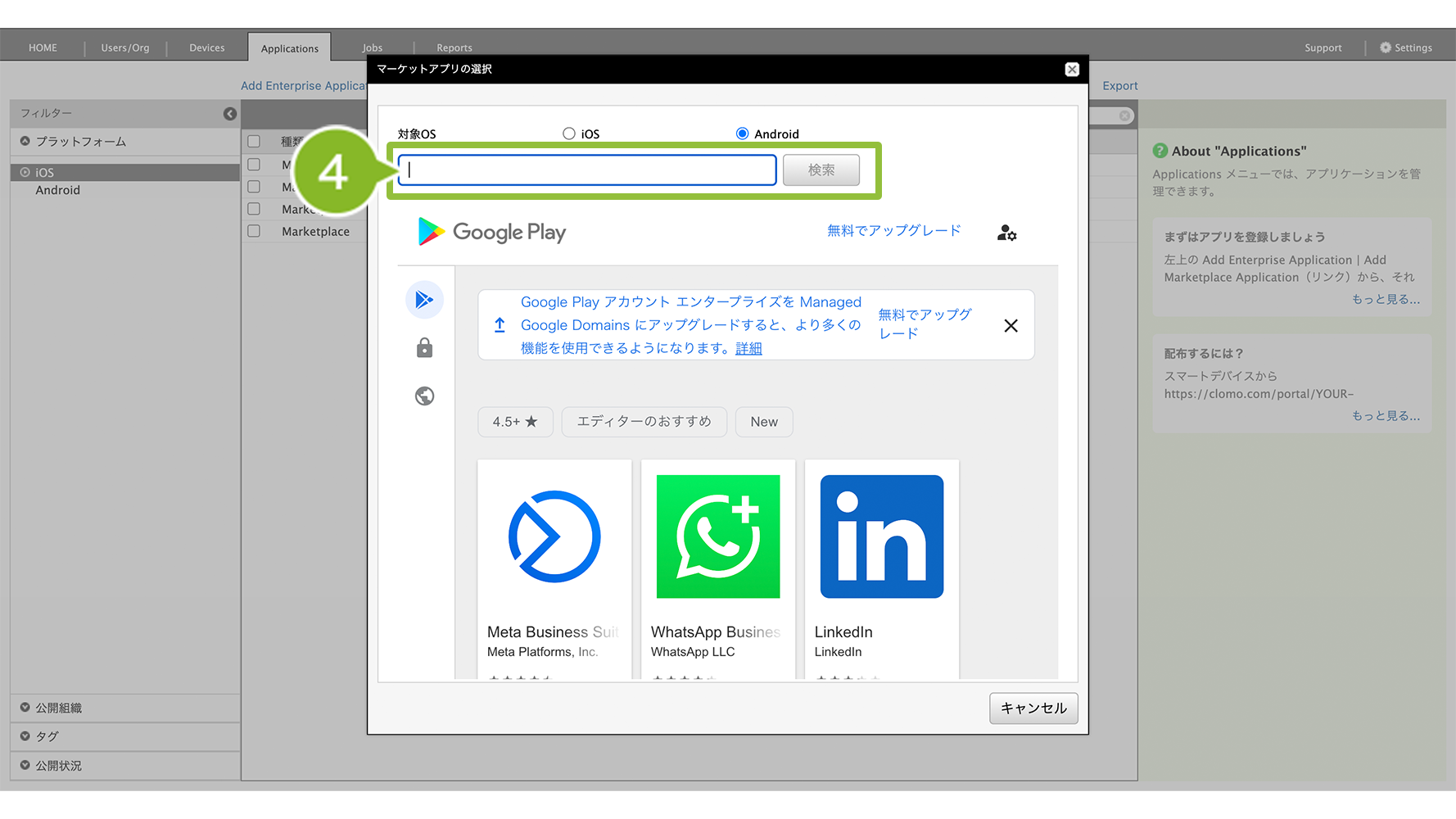Click the About Applications help icon

(1160, 151)
